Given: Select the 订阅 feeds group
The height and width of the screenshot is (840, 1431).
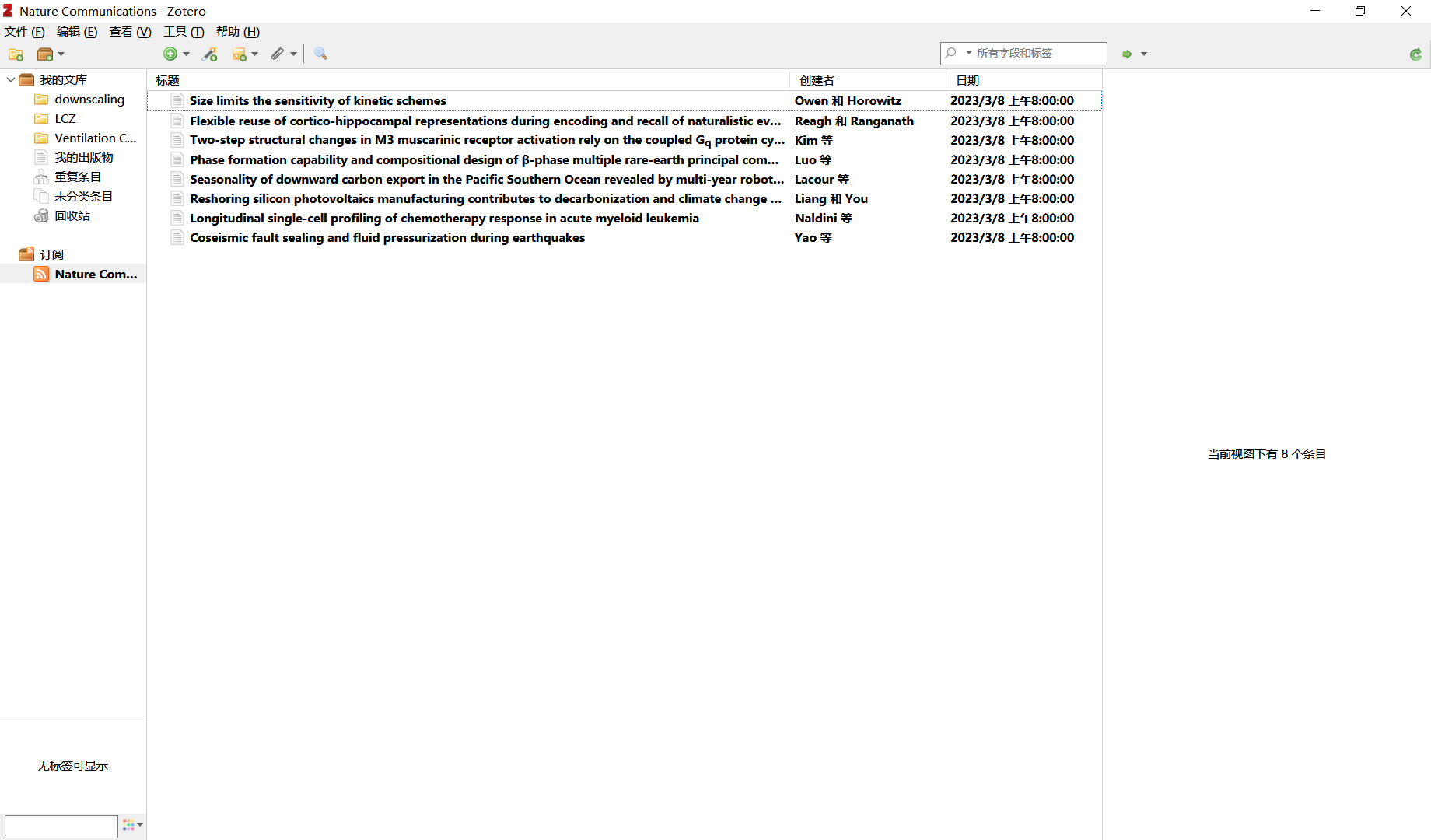Looking at the screenshot, I should tap(51, 255).
